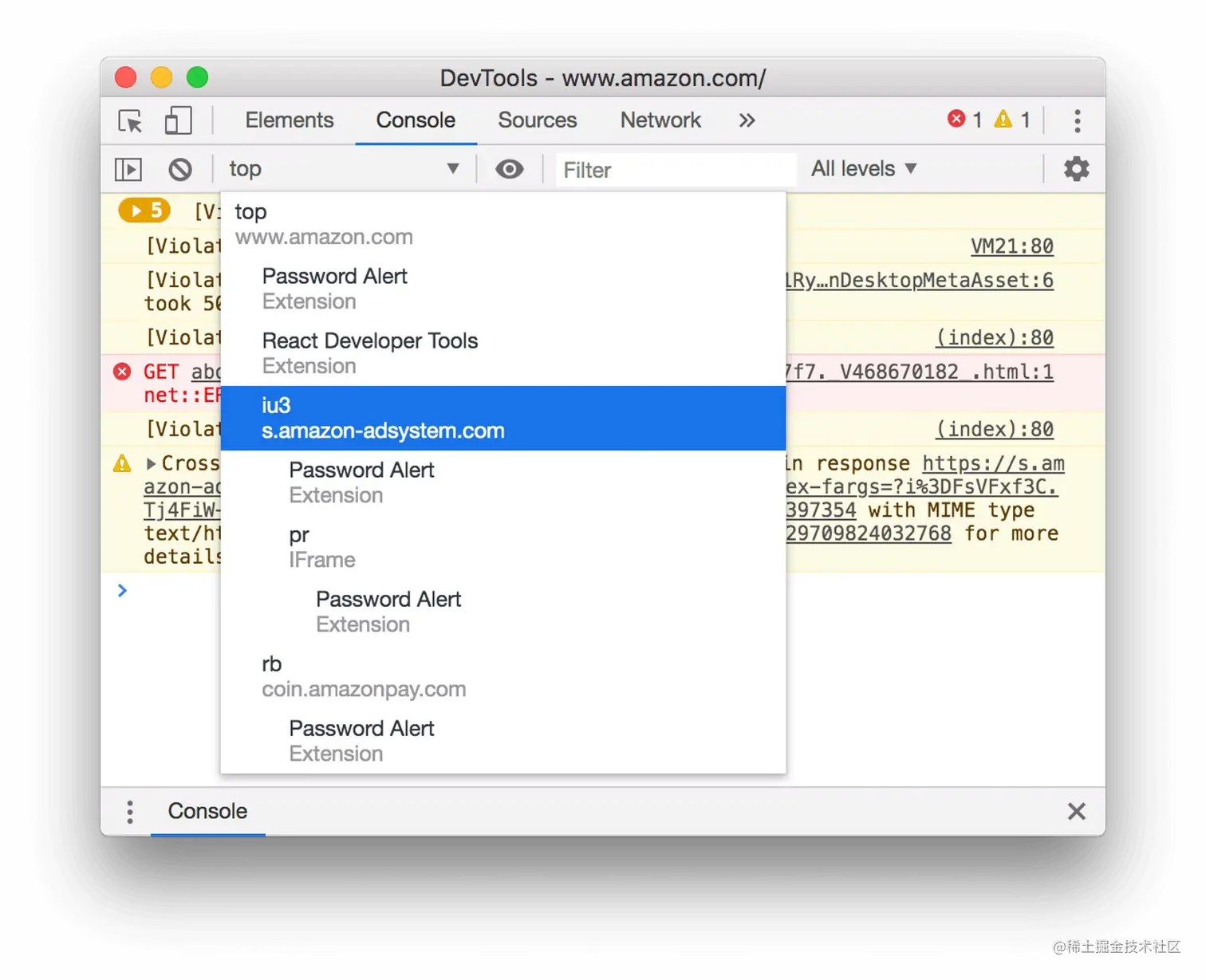The width and height of the screenshot is (1206, 980).
Task: Select iu3 s.amazon-adsystem.com context
Action: 503,418
